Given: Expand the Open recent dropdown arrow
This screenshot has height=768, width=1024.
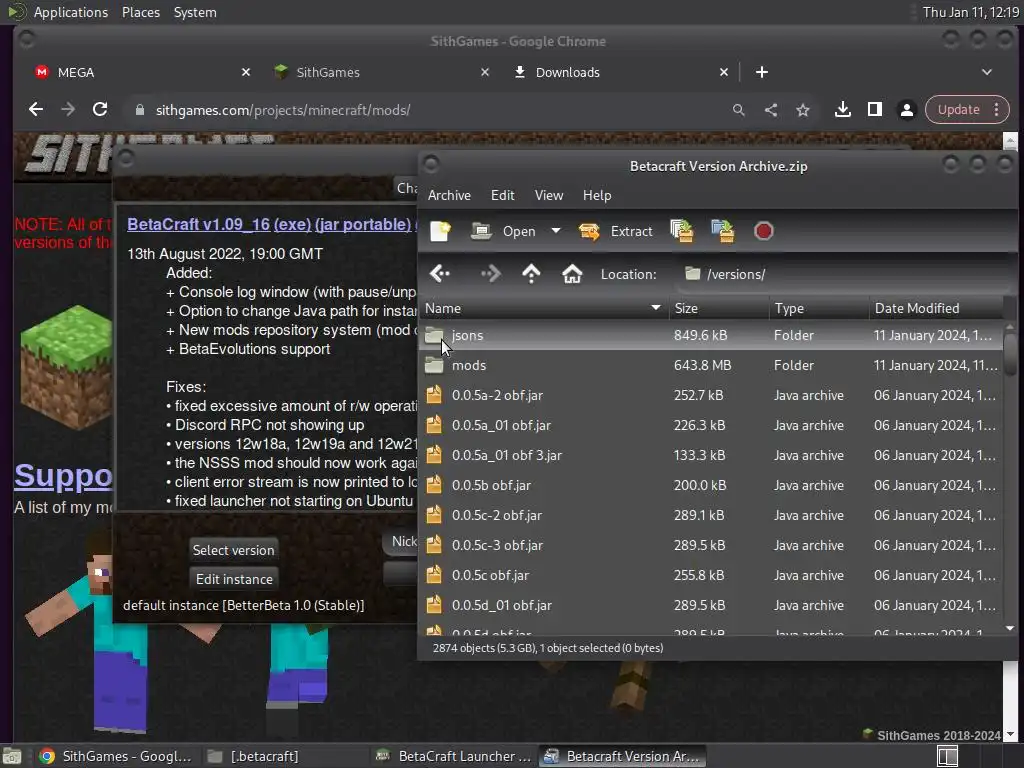Looking at the screenshot, I should click(556, 231).
